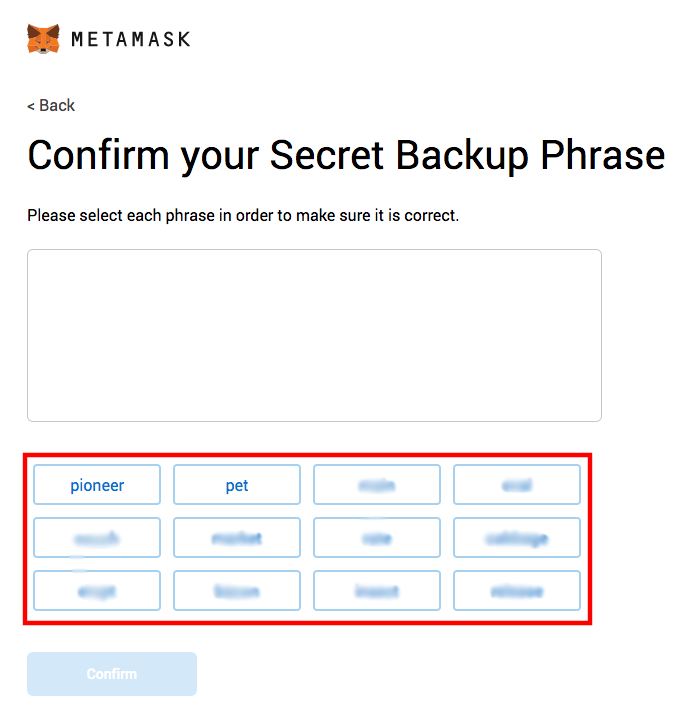Click the METAMASK wordmark text

tap(130, 40)
